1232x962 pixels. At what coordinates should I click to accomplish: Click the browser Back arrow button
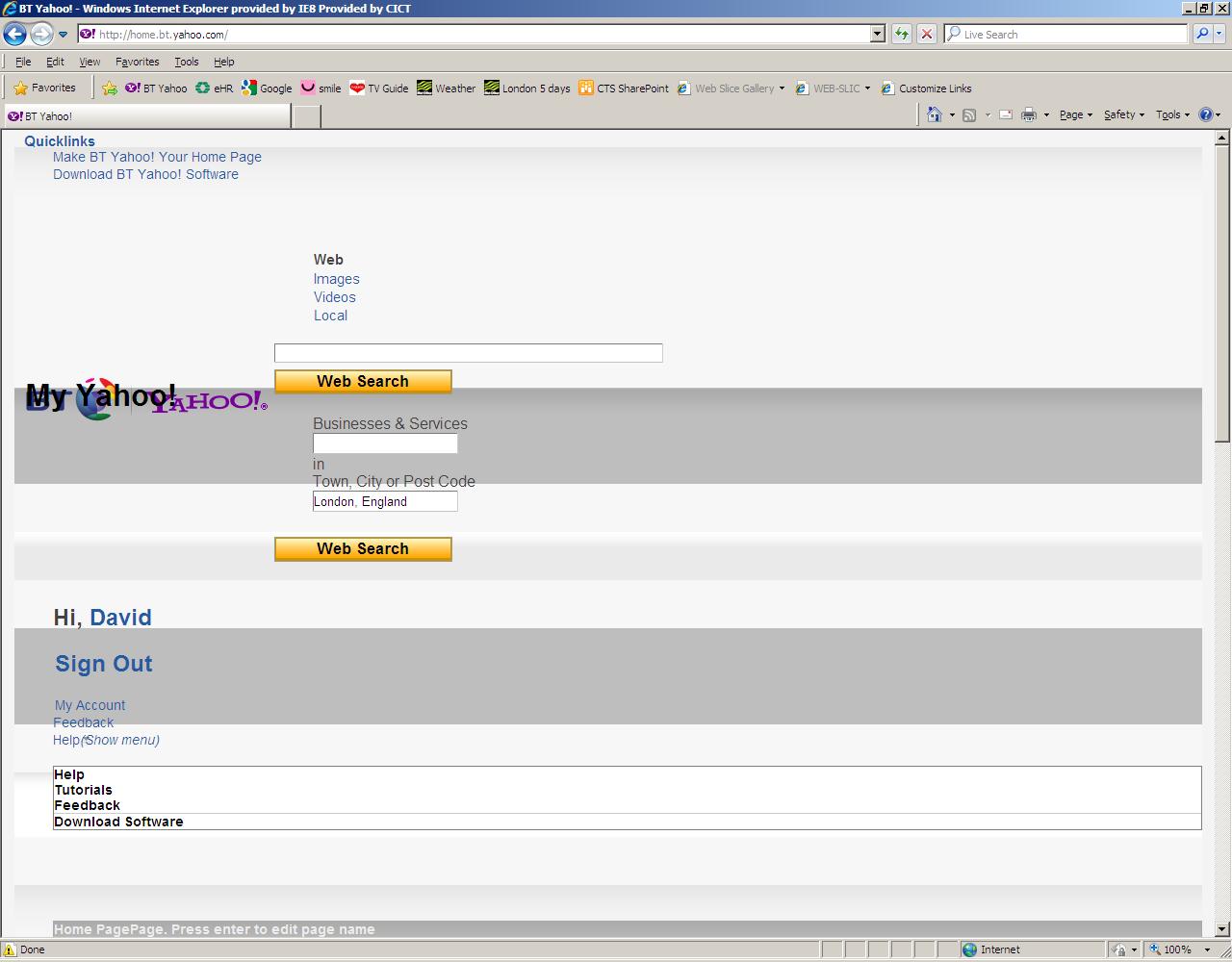(x=14, y=35)
